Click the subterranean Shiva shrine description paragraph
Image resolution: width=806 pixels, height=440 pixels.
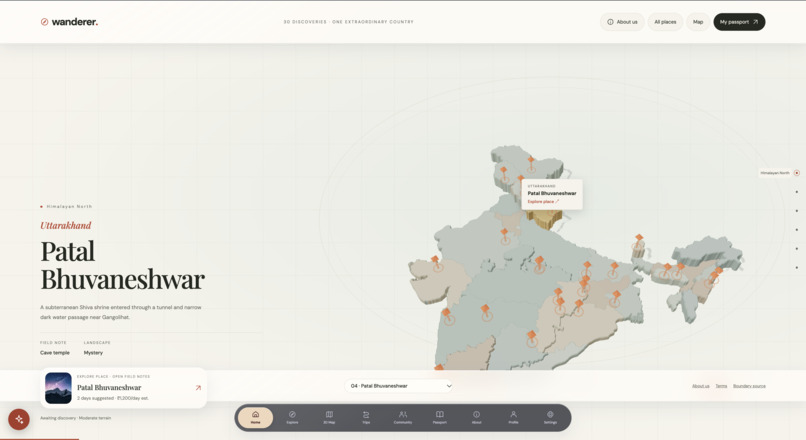[121, 313]
